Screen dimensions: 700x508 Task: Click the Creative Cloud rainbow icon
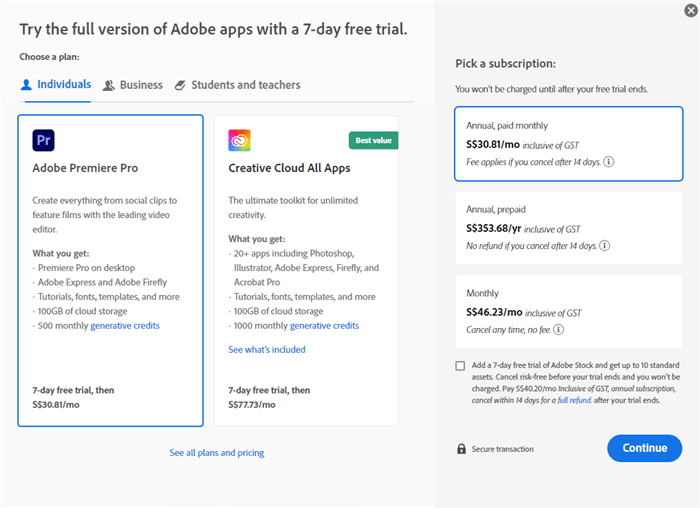(239, 140)
